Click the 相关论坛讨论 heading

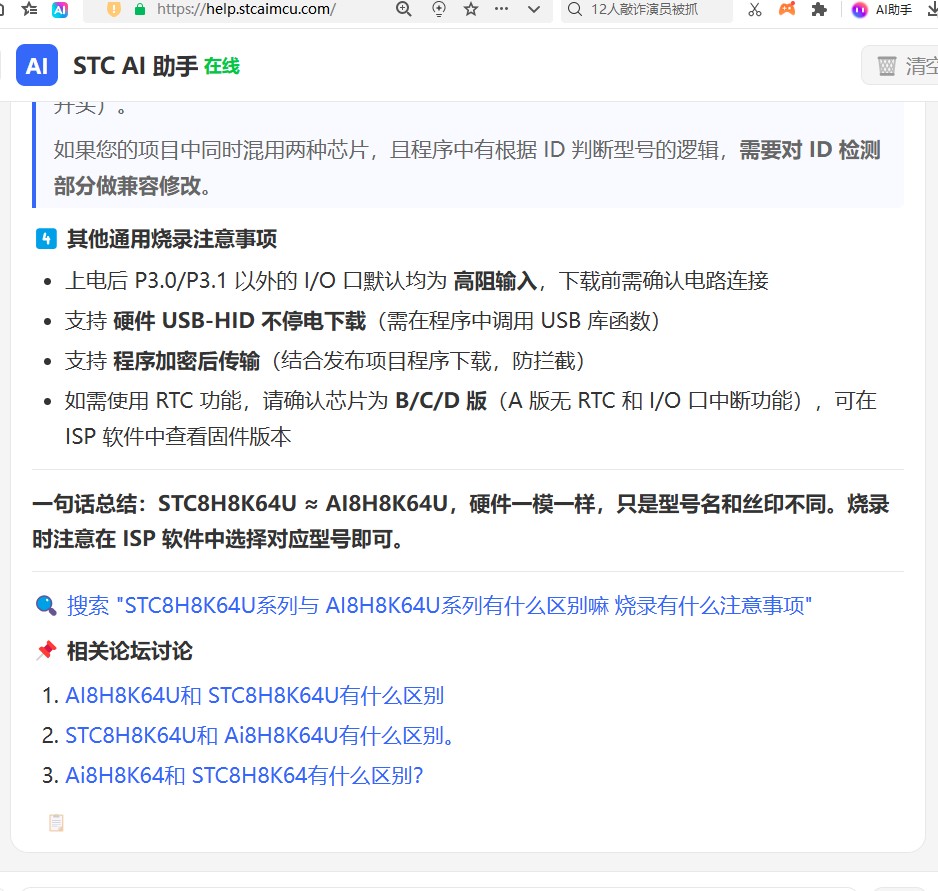(x=130, y=651)
